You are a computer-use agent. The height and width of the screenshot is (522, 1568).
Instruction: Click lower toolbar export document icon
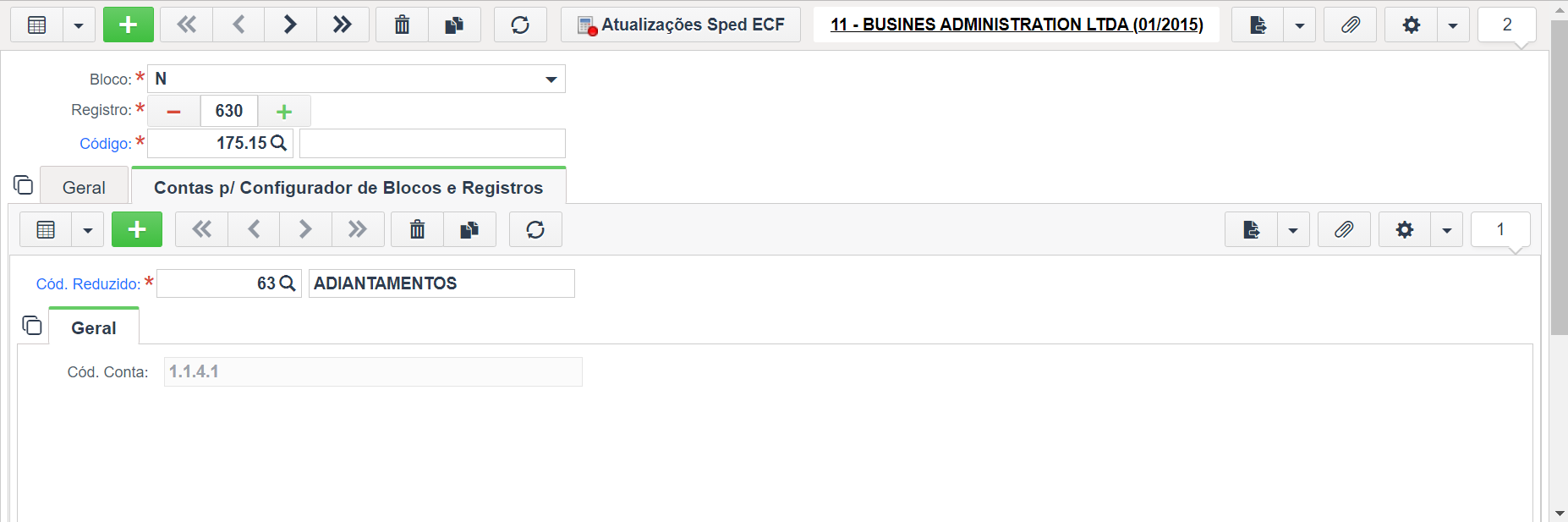[x=1252, y=229]
